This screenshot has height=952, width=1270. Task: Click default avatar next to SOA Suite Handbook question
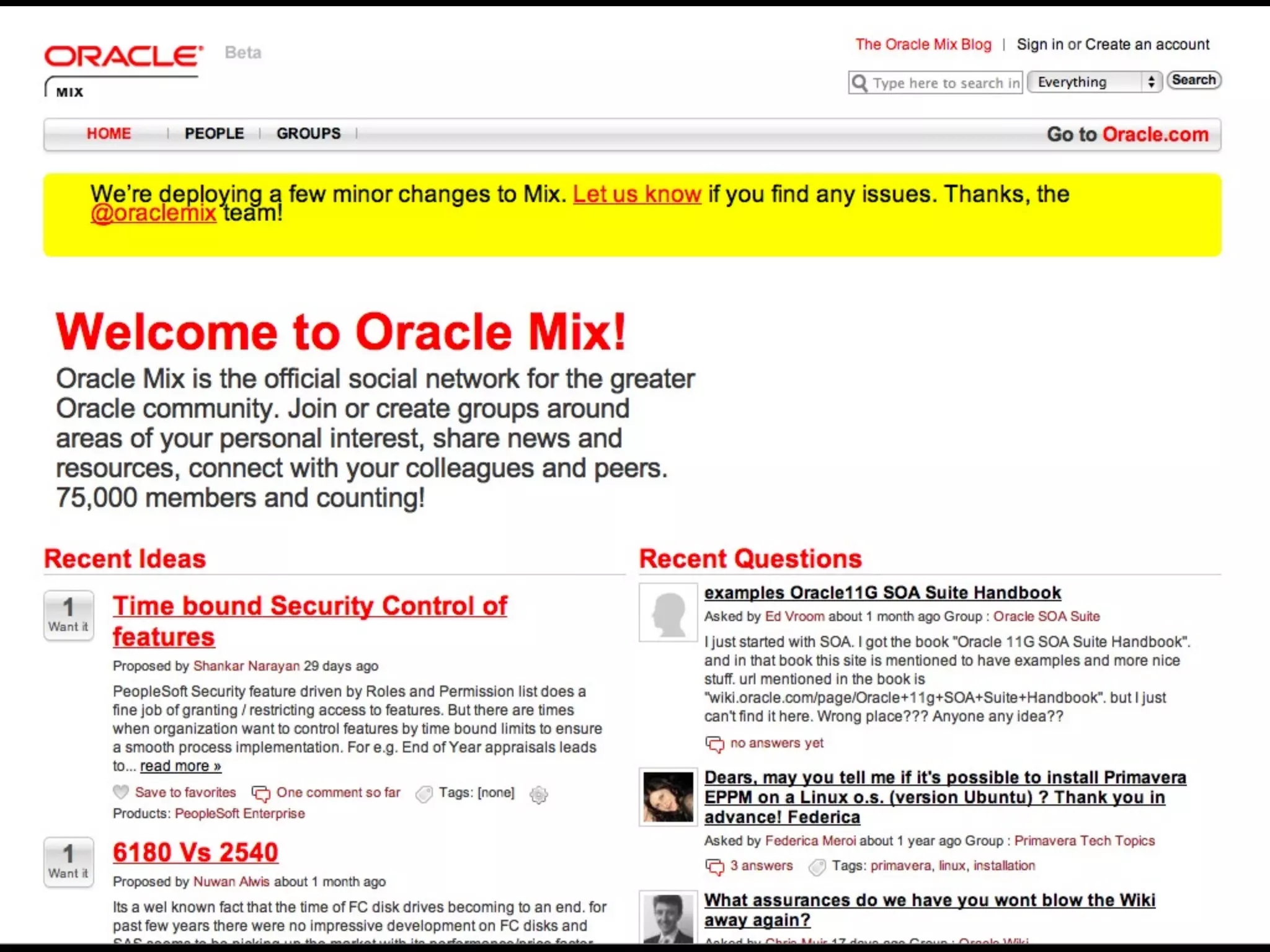tap(668, 612)
